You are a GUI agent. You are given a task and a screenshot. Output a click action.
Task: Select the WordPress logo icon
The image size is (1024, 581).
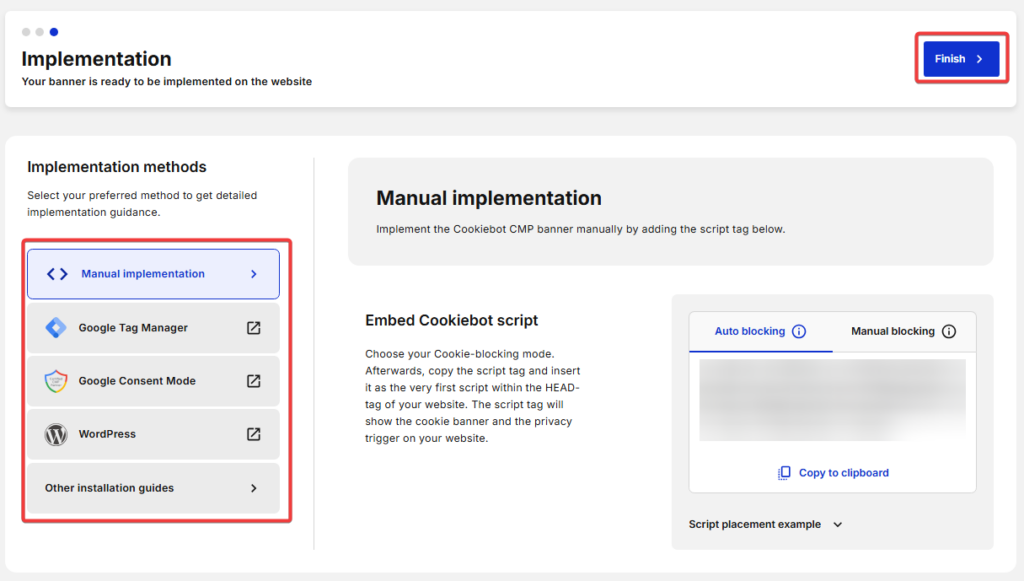(57, 434)
